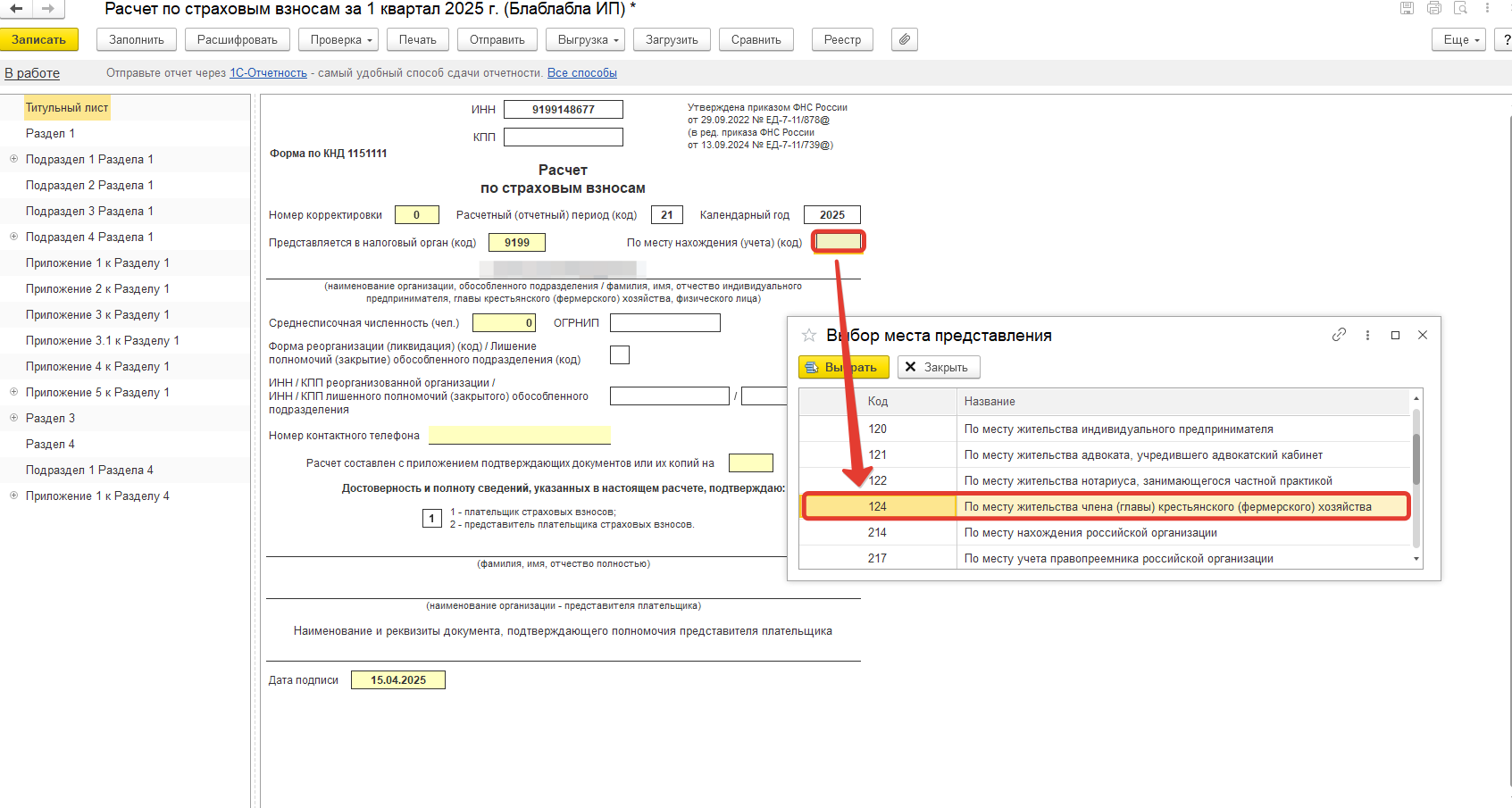1512x808 pixels.
Task: Expand the Раздел 3 tree node
Action: (x=13, y=418)
